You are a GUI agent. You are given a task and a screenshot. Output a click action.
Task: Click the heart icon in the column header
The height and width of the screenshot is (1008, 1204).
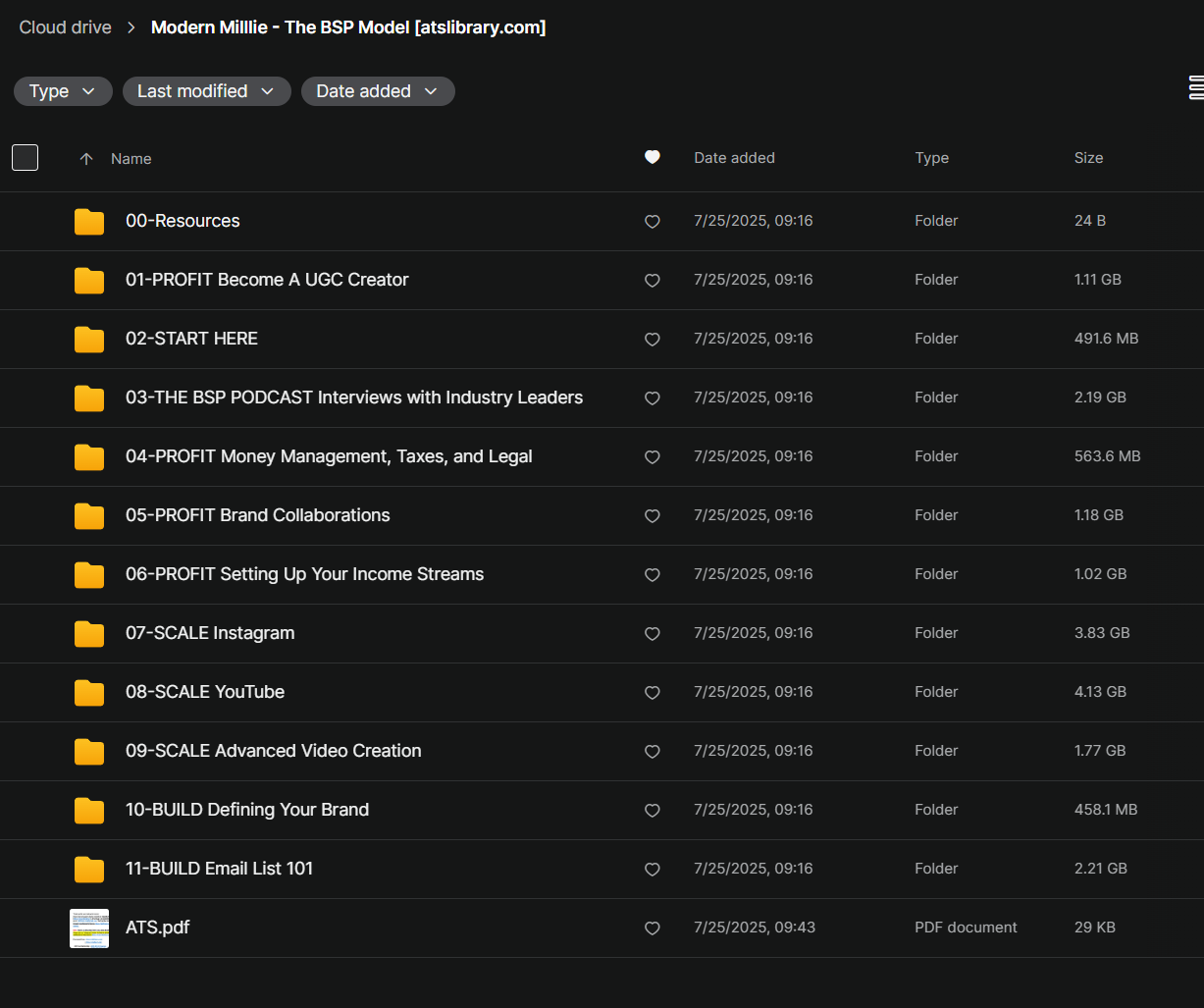coord(652,157)
